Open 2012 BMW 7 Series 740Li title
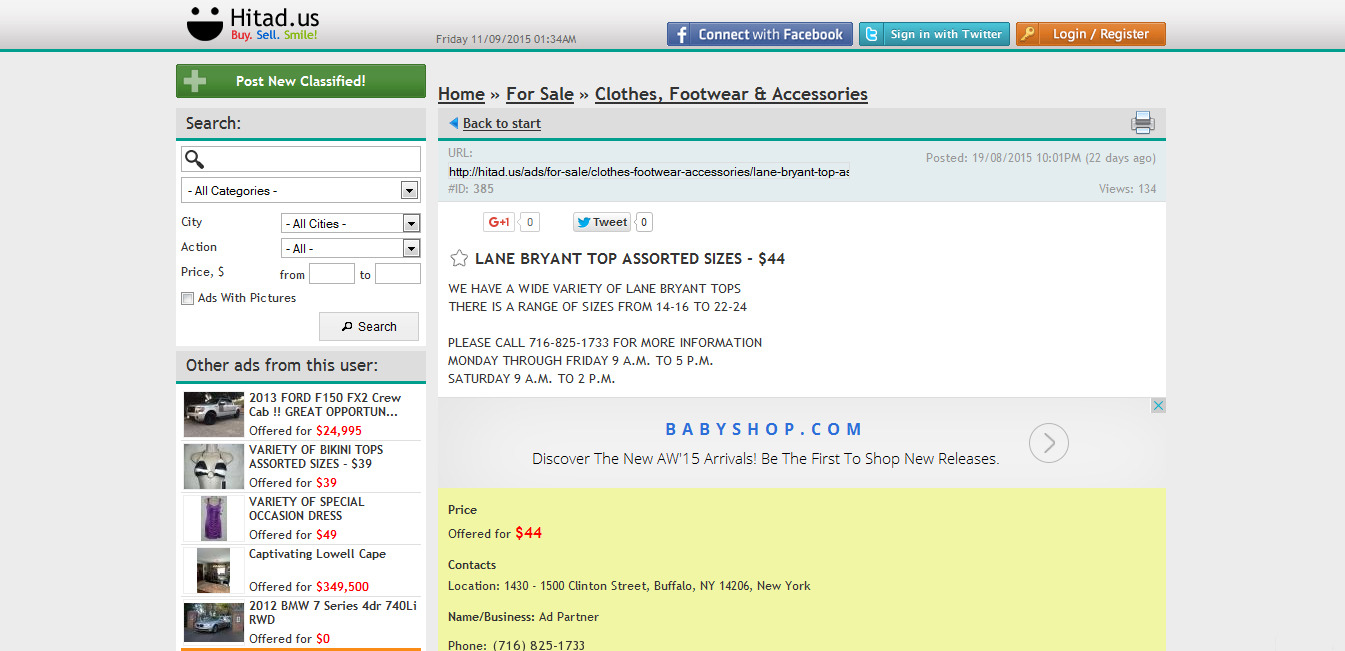Image resolution: width=1345 pixels, height=651 pixels. 333,613
